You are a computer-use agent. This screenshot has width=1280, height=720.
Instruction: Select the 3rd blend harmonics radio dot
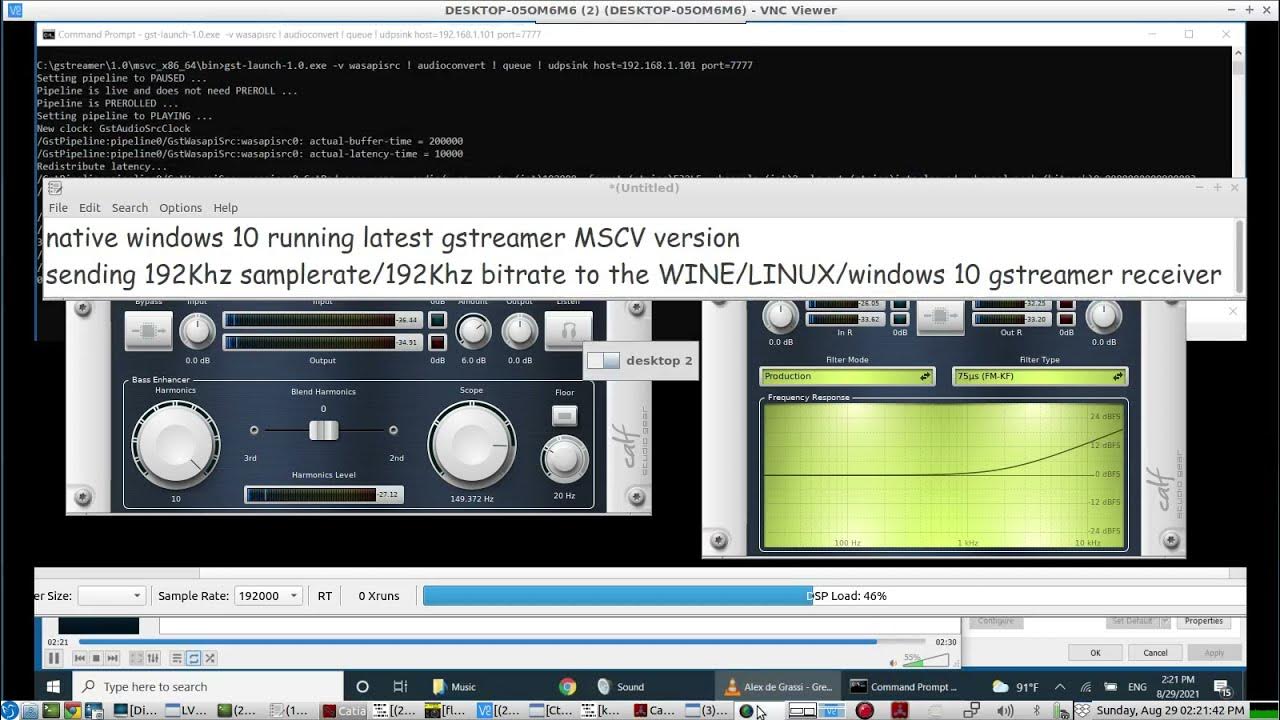tap(254, 430)
